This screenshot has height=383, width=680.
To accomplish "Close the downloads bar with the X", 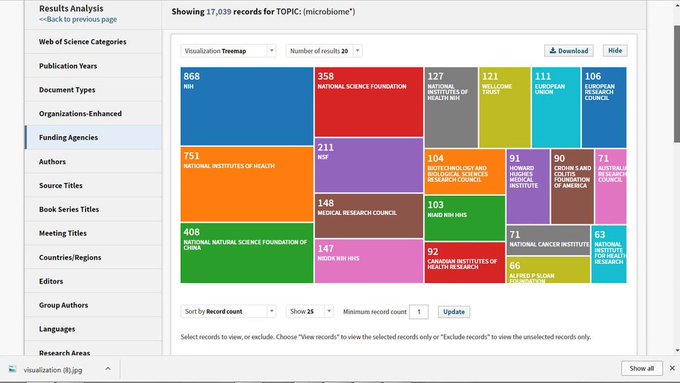I will tap(672, 368).
